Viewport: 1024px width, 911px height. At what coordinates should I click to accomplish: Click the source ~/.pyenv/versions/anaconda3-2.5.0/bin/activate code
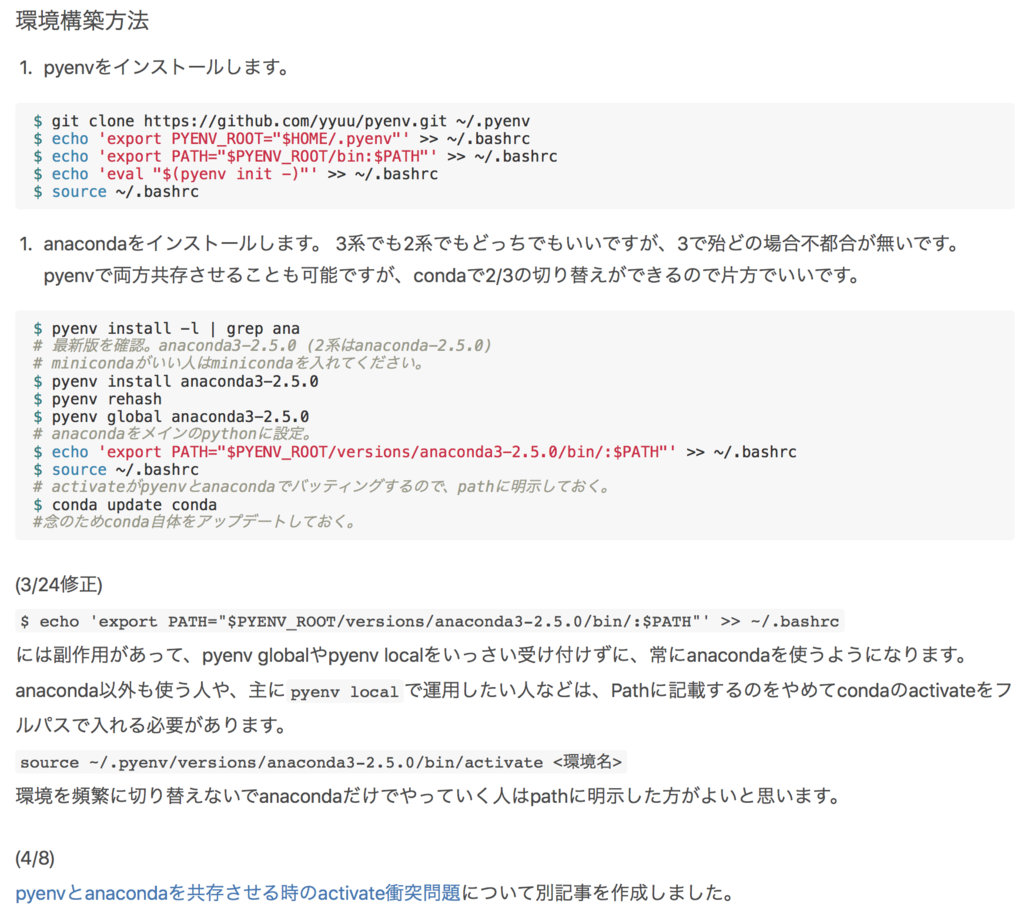(321, 762)
